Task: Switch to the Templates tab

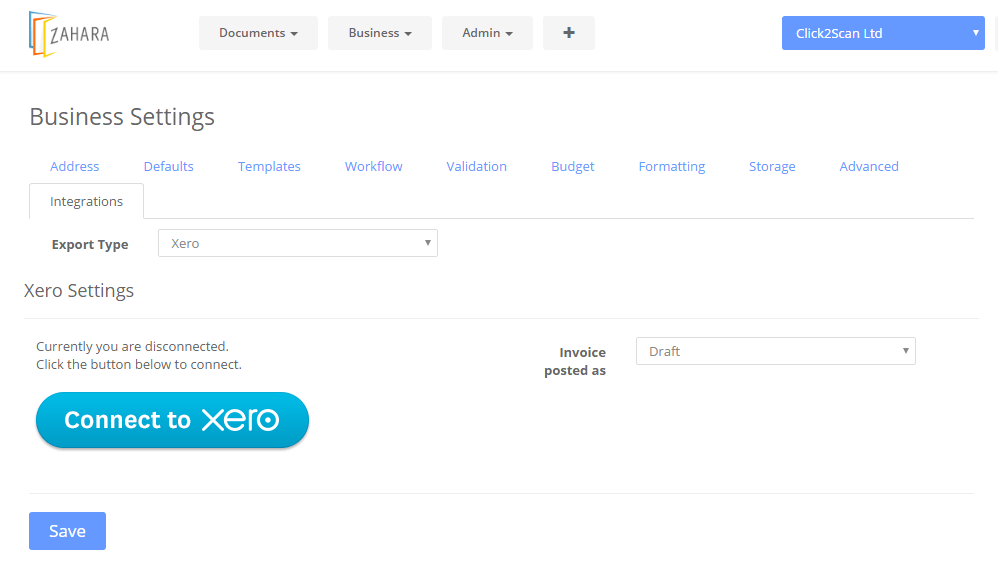Action: coord(269,166)
